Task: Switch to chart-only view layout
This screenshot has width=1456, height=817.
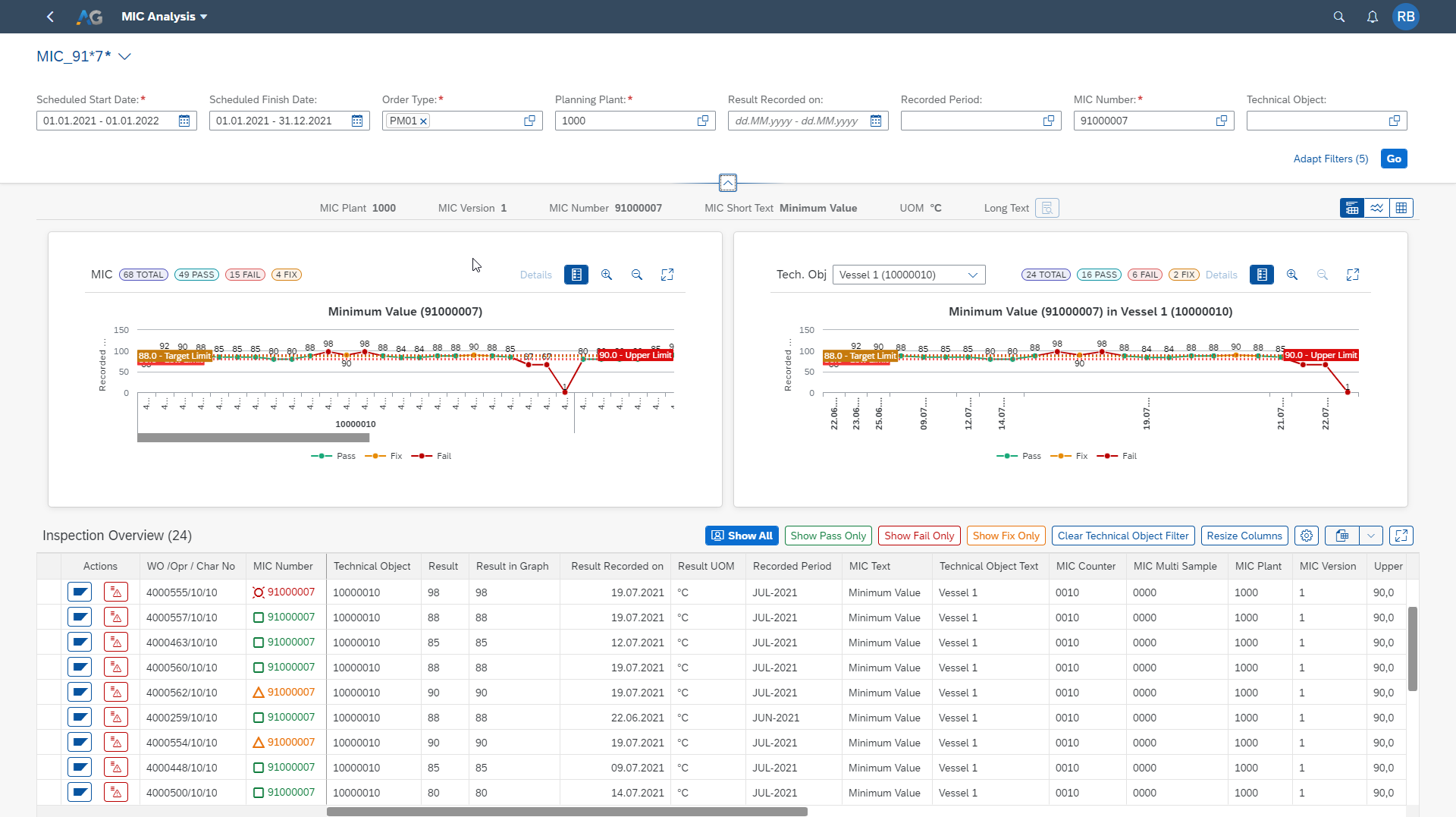Action: (x=1376, y=208)
